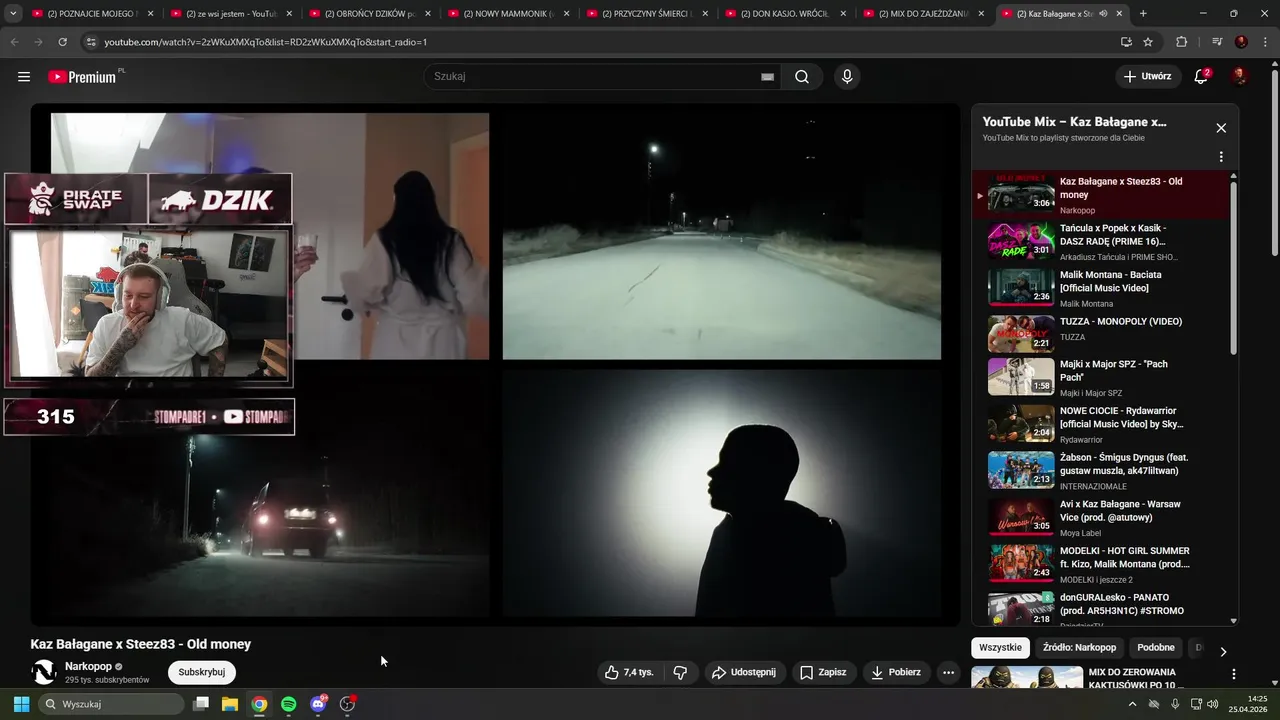Select current Kaz Bałagane x Steez83 playlist item
The height and width of the screenshot is (720, 1280).
pyautogui.click(x=1098, y=195)
